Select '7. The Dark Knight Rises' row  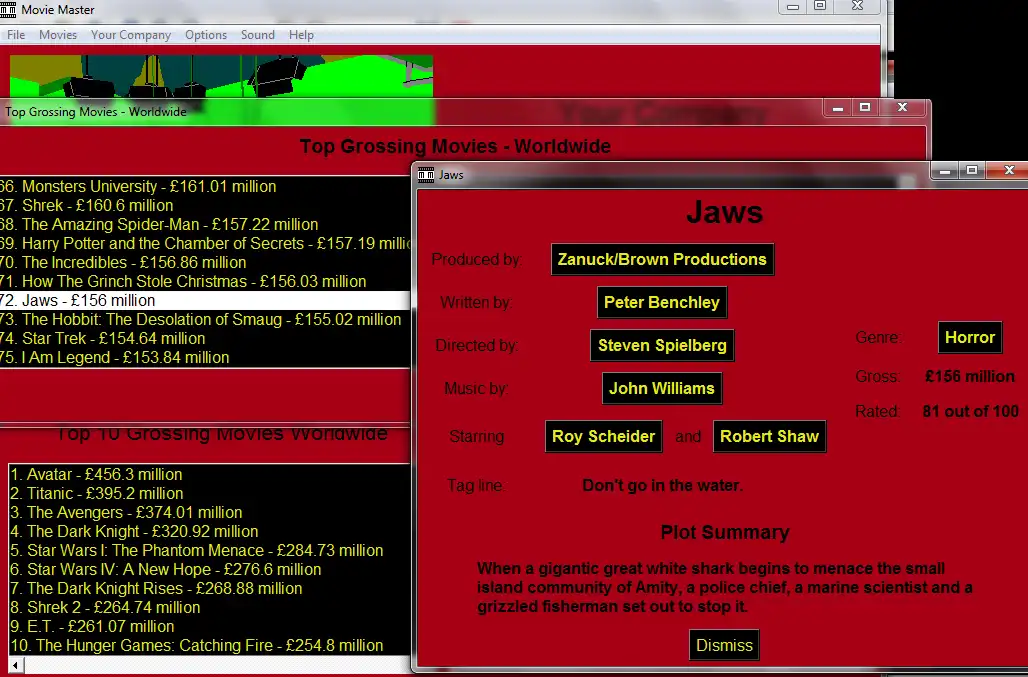coord(210,588)
